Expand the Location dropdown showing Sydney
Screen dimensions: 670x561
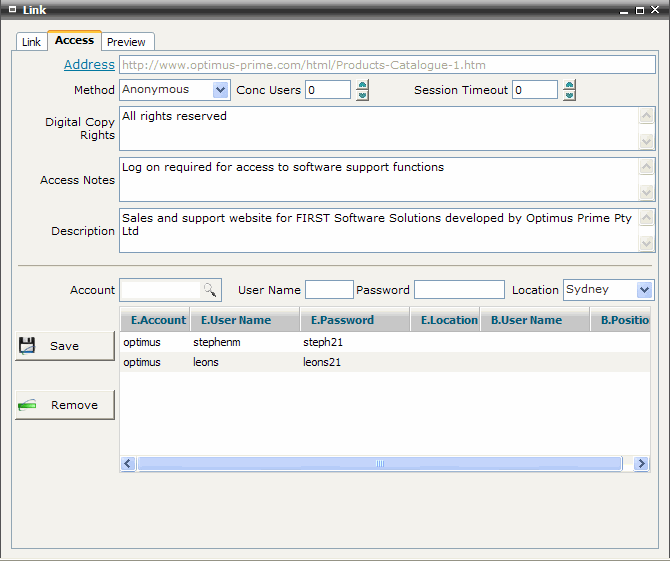click(x=644, y=290)
